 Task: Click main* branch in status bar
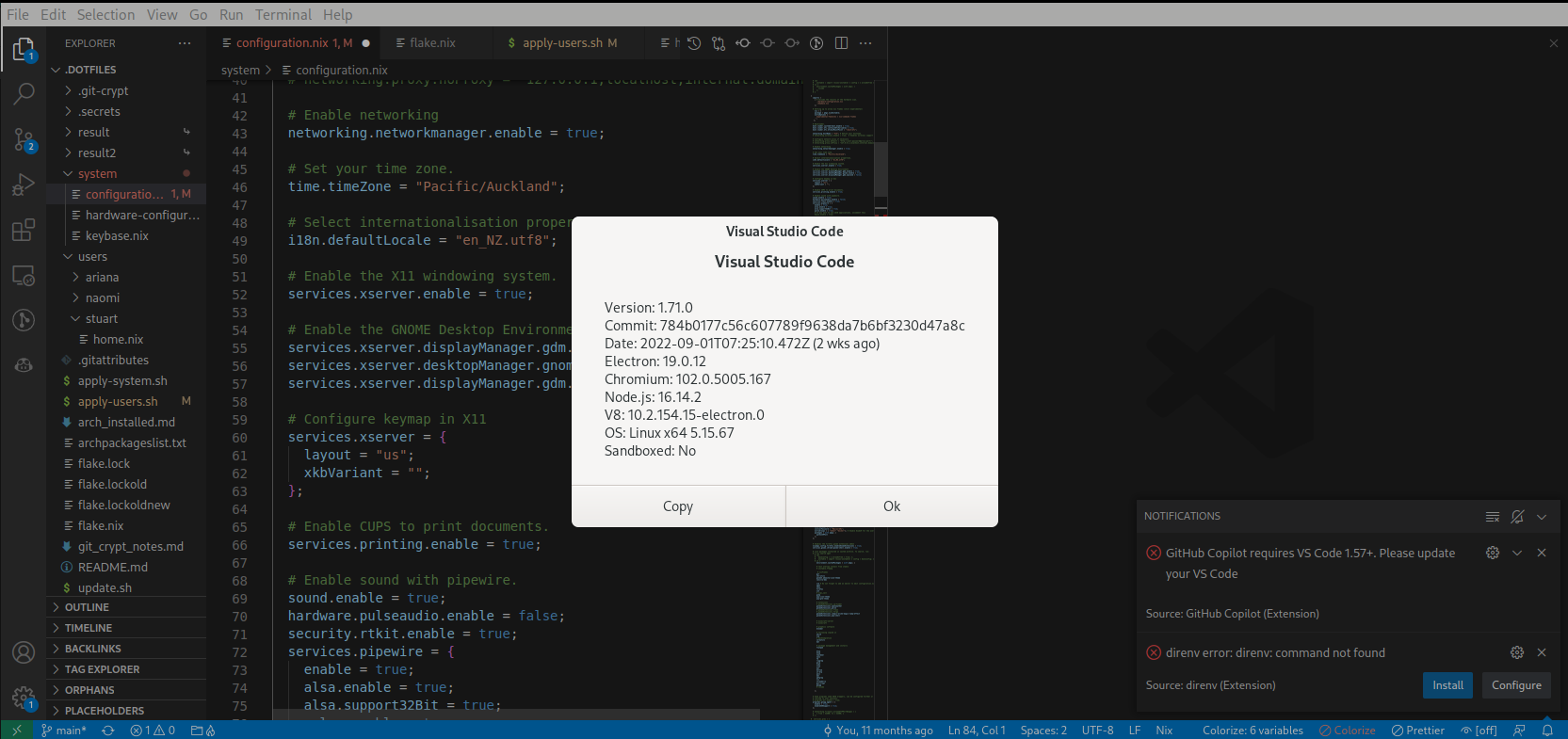pos(64,730)
